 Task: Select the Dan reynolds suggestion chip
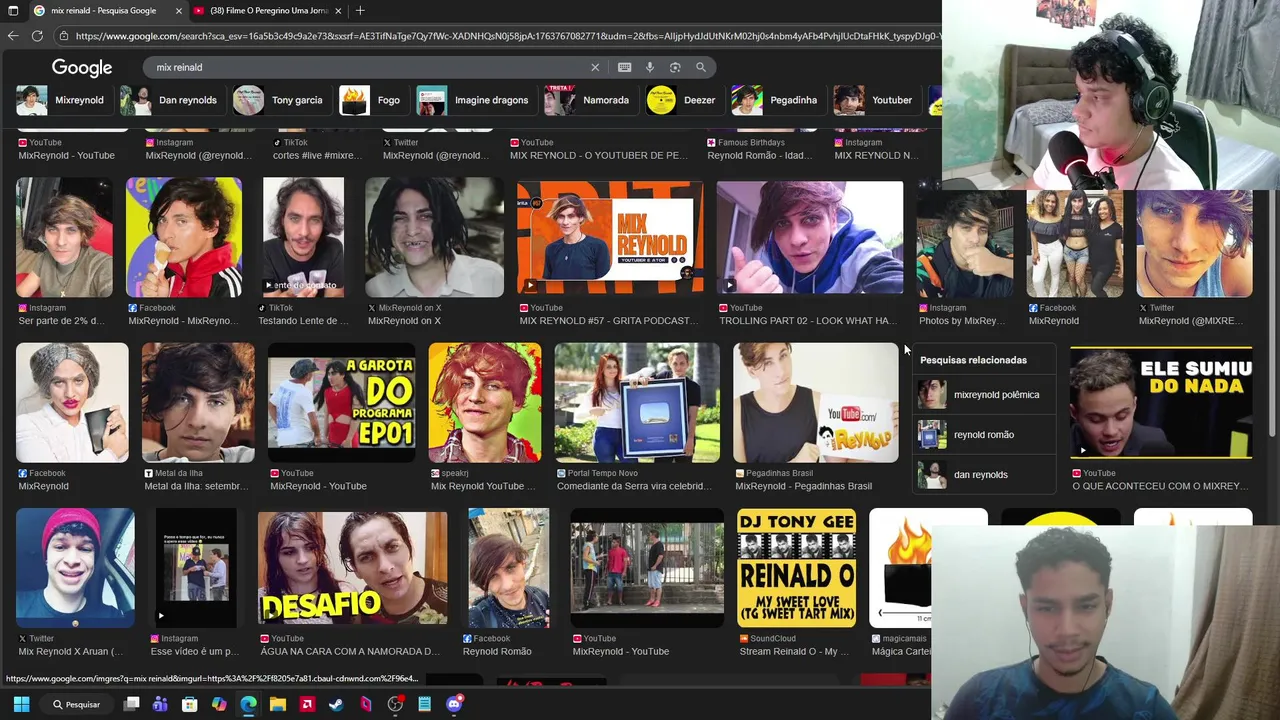coord(169,100)
